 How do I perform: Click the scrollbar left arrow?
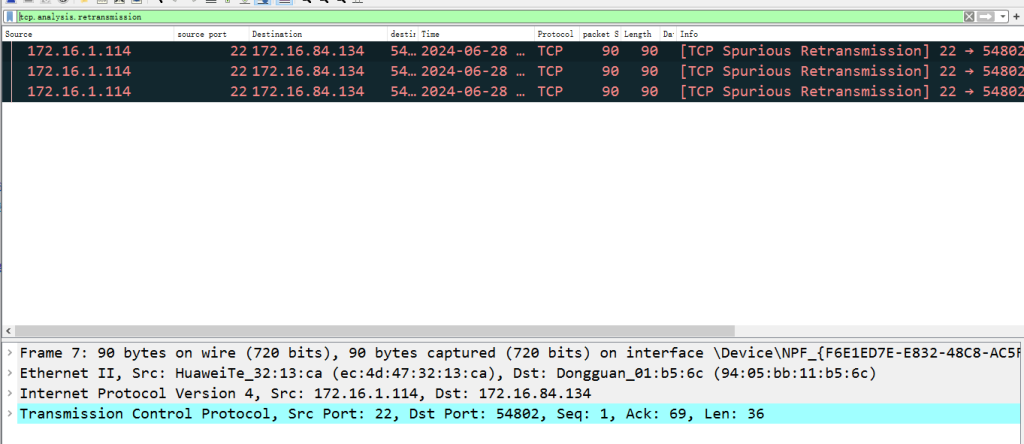9,331
